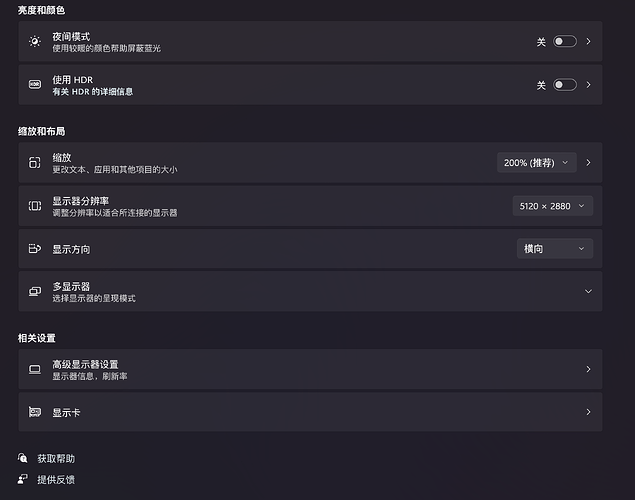
Task: Click the night light sun icon
Action: (x=35, y=42)
